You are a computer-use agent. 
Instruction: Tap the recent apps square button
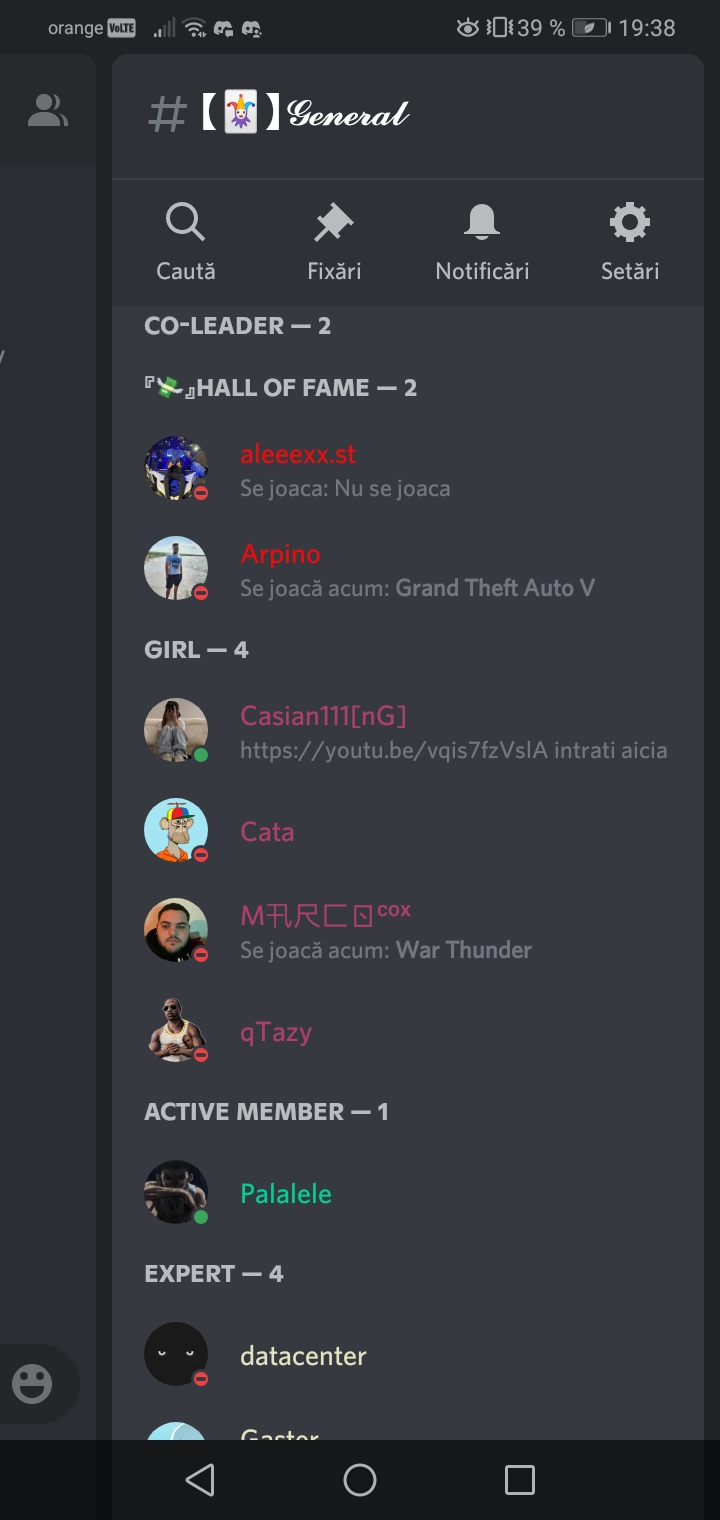point(520,1480)
